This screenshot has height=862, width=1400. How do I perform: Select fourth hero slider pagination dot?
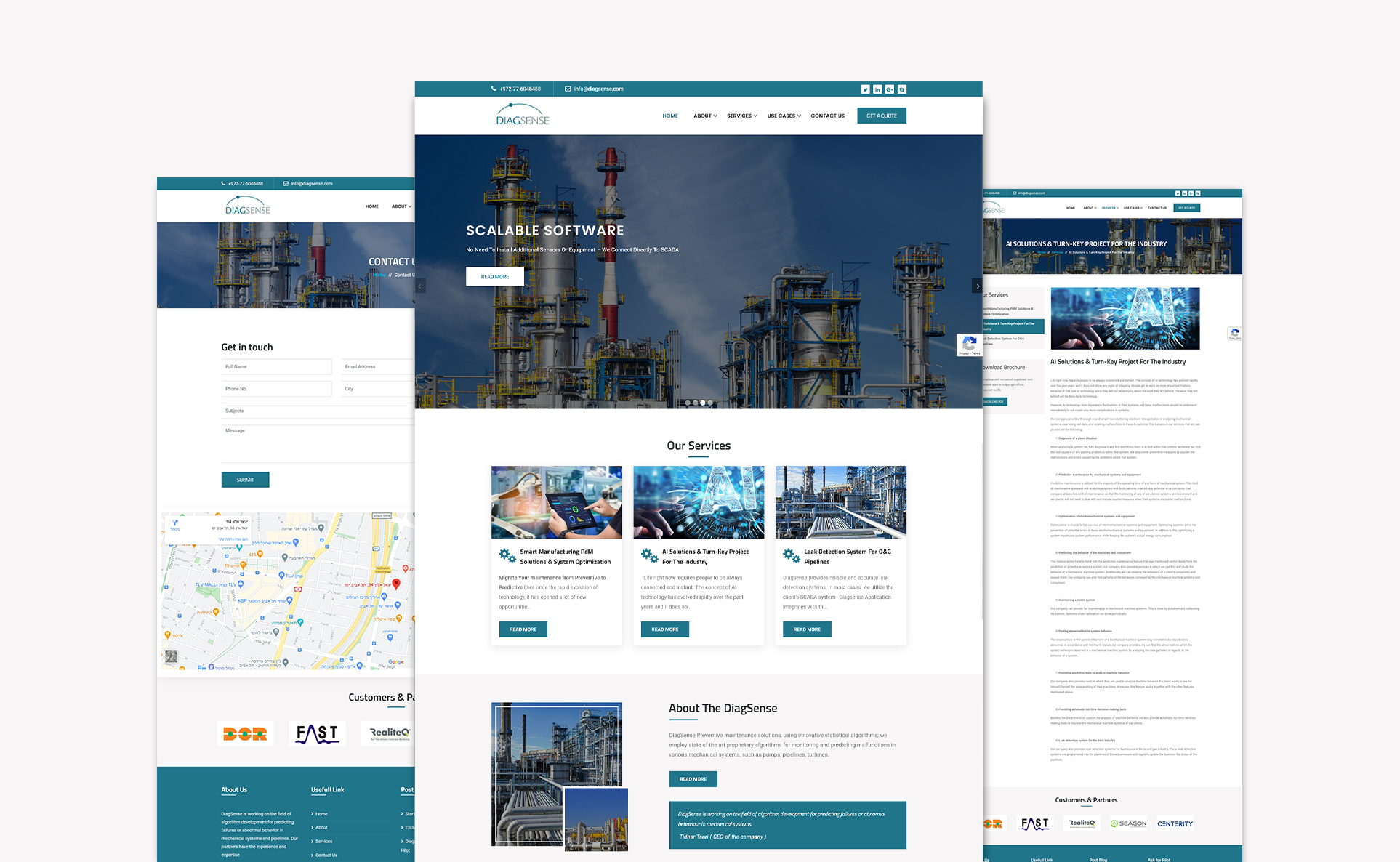point(710,403)
